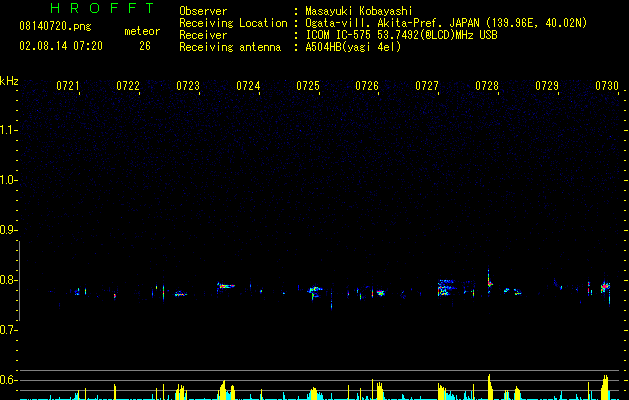The height and width of the screenshot is (400, 629).
Task: Click the 0727 time marker
Action: (427, 86)
